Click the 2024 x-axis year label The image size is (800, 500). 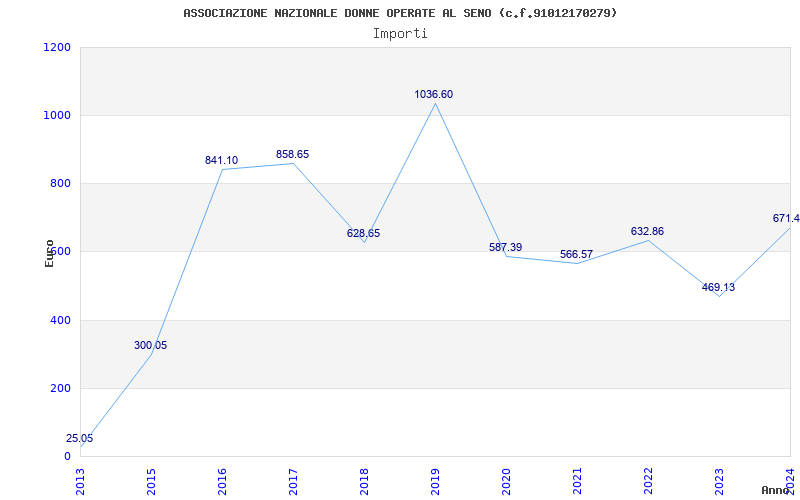[790, 482]
